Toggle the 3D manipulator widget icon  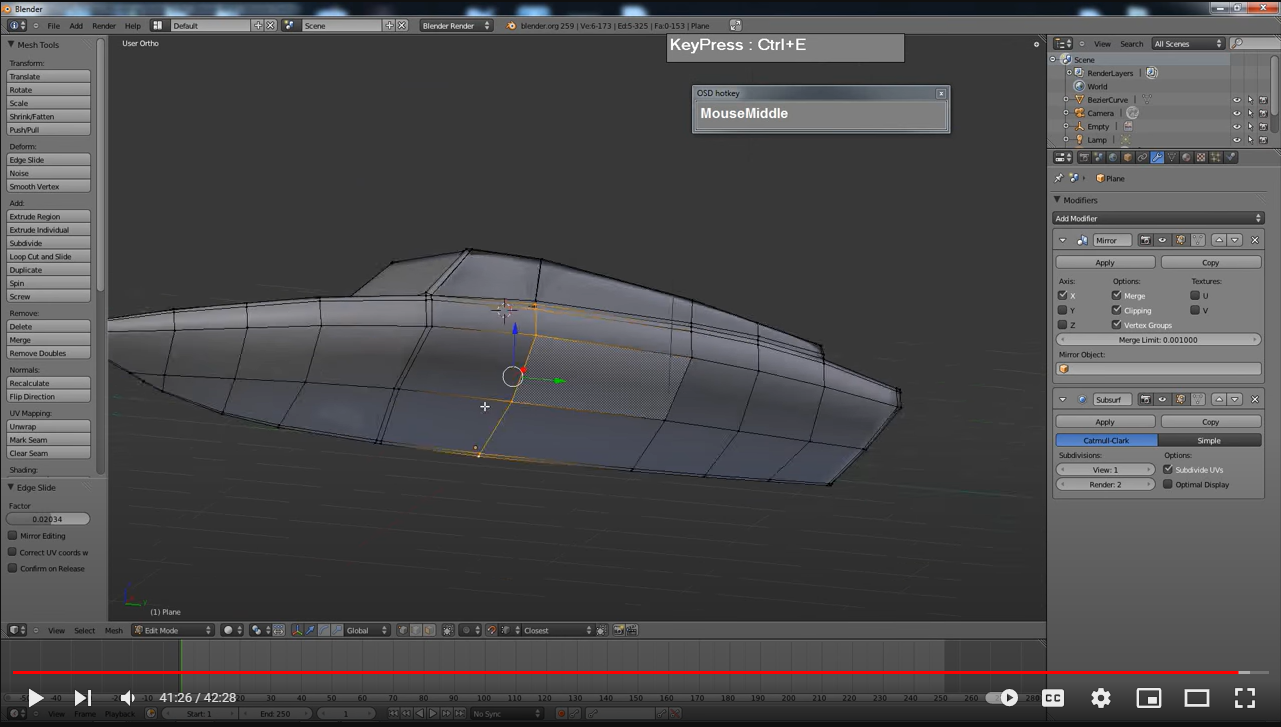(x=298, y=630)
